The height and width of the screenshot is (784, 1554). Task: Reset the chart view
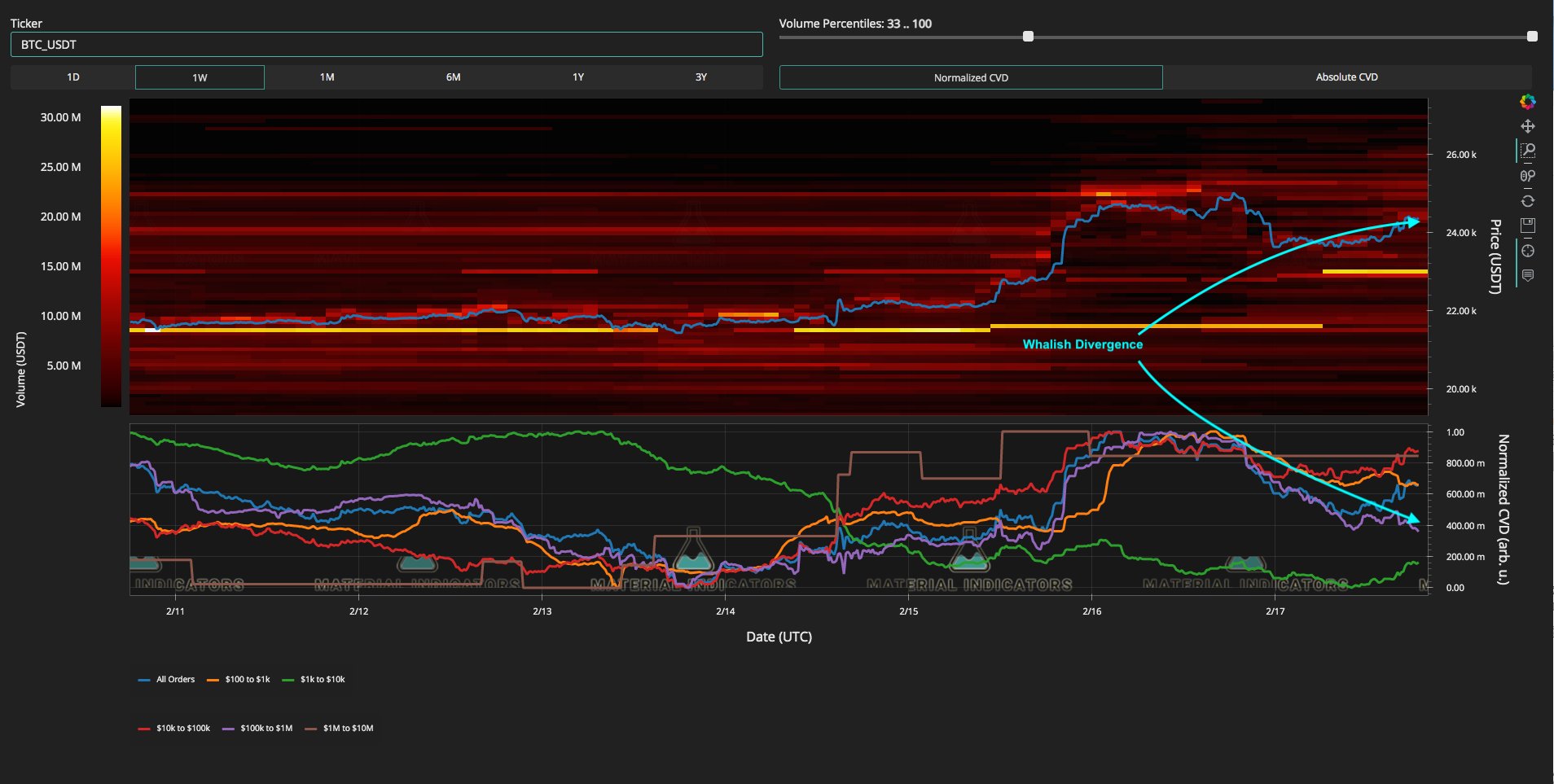1527,201
